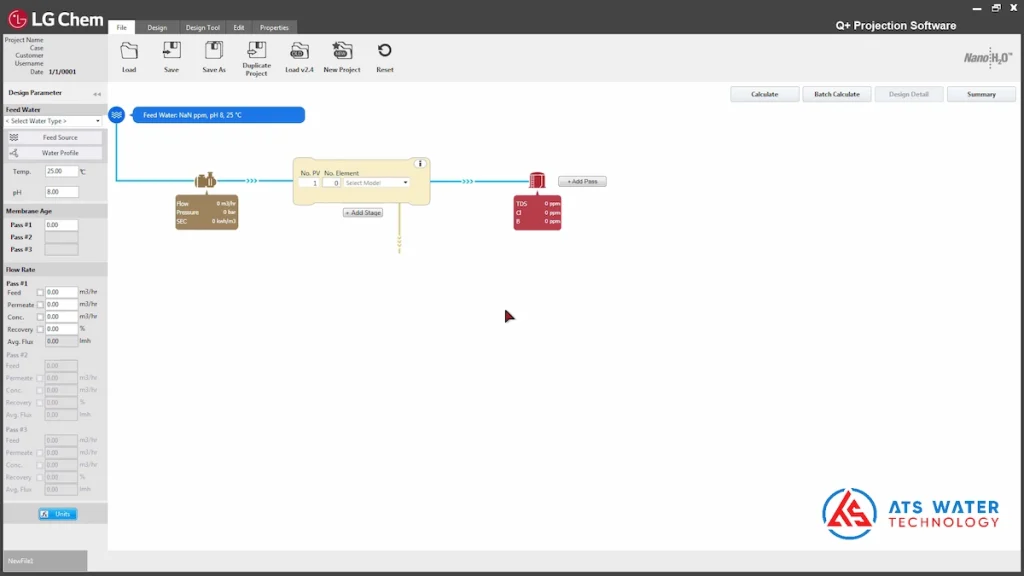Click the Save As icon
Image resolution: width=1024 pixels, height=576 pixels.
[214, 51]
